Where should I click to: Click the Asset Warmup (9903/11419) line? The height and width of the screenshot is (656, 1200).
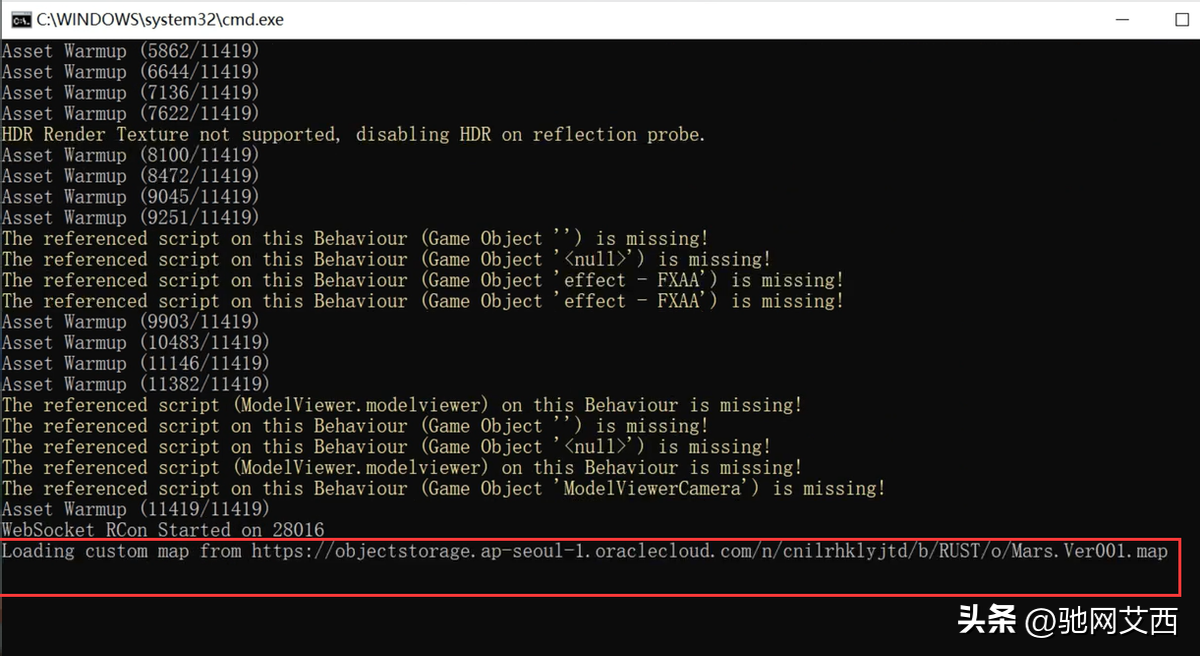tap(130, 322)
